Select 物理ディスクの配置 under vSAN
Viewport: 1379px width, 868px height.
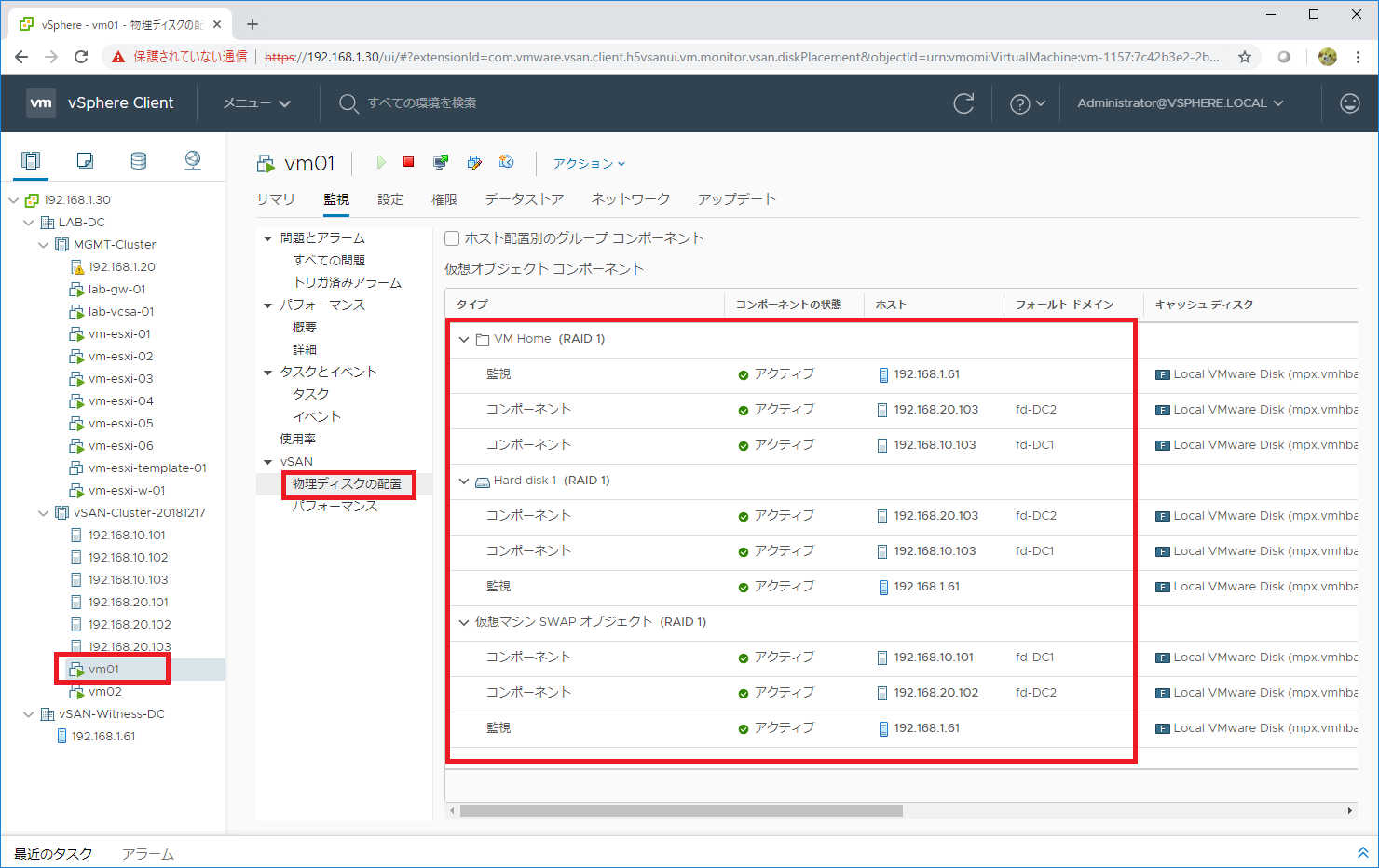click(x=348, y=484)
